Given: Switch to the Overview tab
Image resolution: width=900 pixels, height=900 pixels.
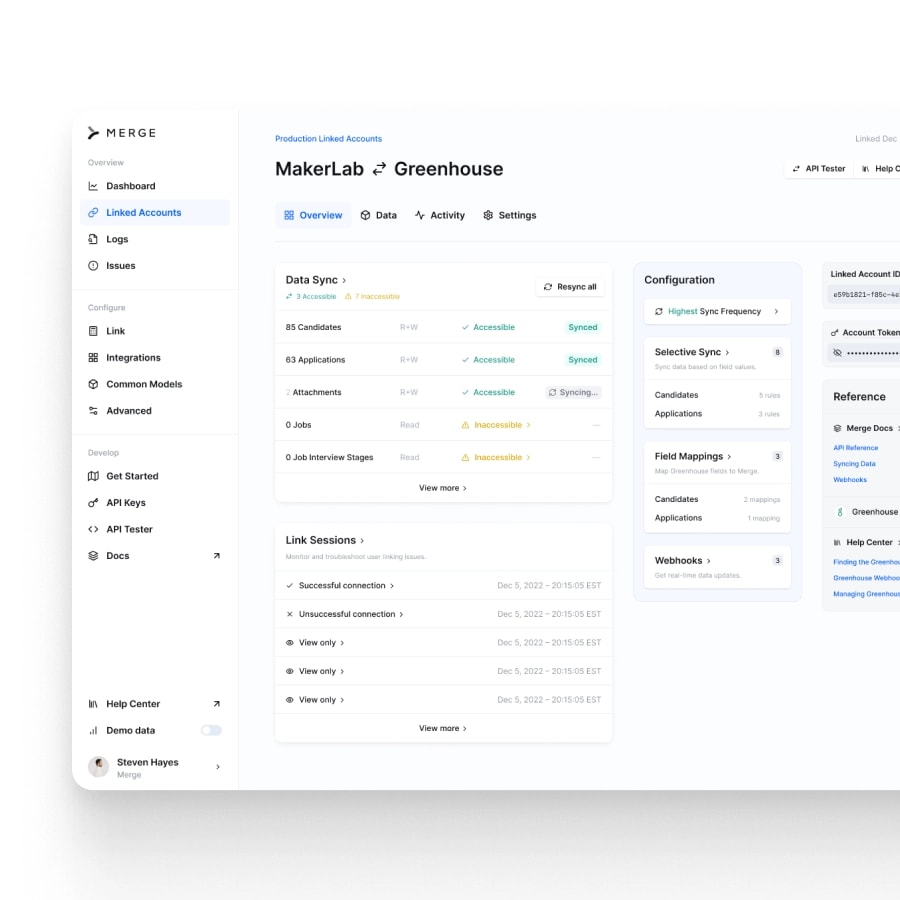Looking at the screenshot, I should pyautogui.click(x=313, y=215).
